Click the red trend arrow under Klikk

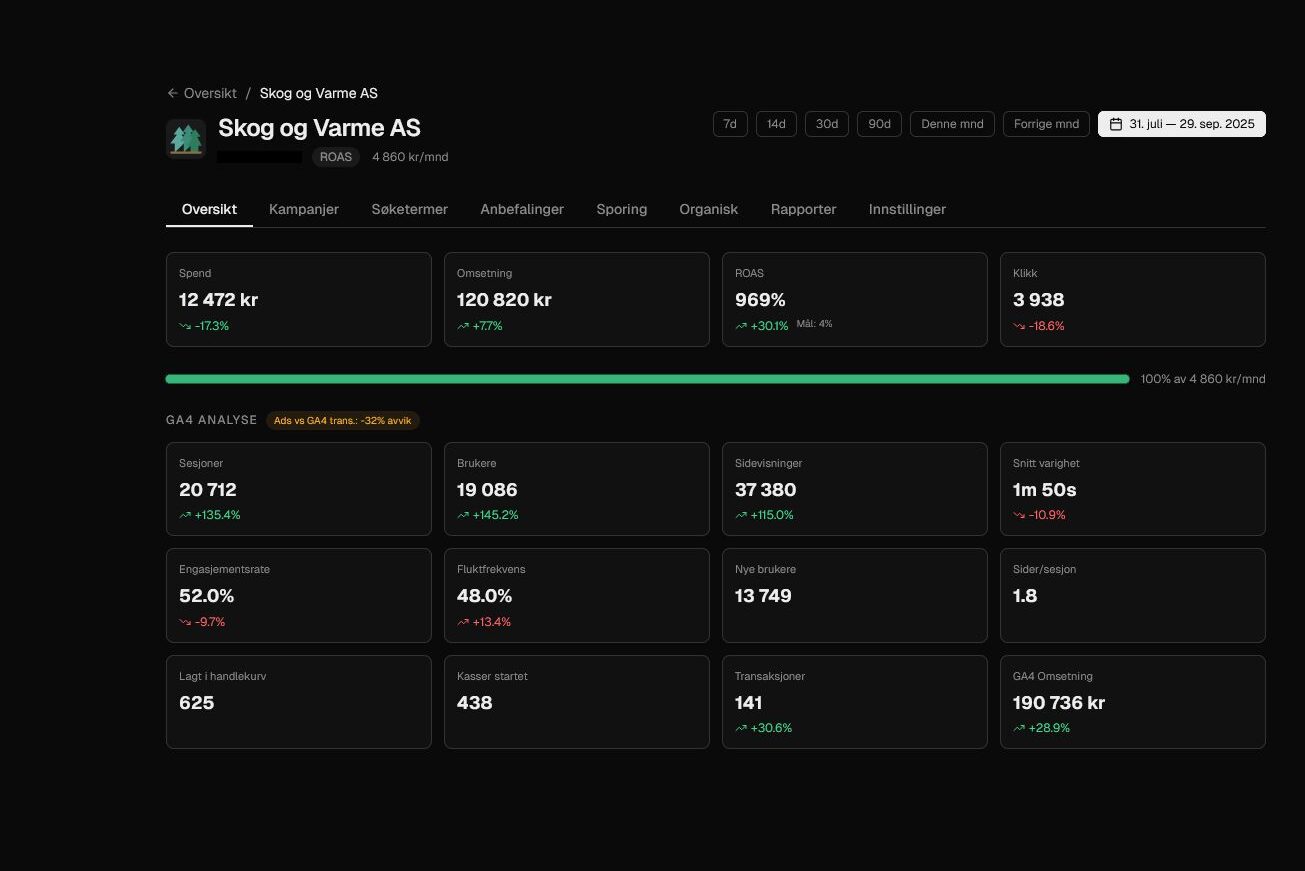click(x=1019, y=326)
